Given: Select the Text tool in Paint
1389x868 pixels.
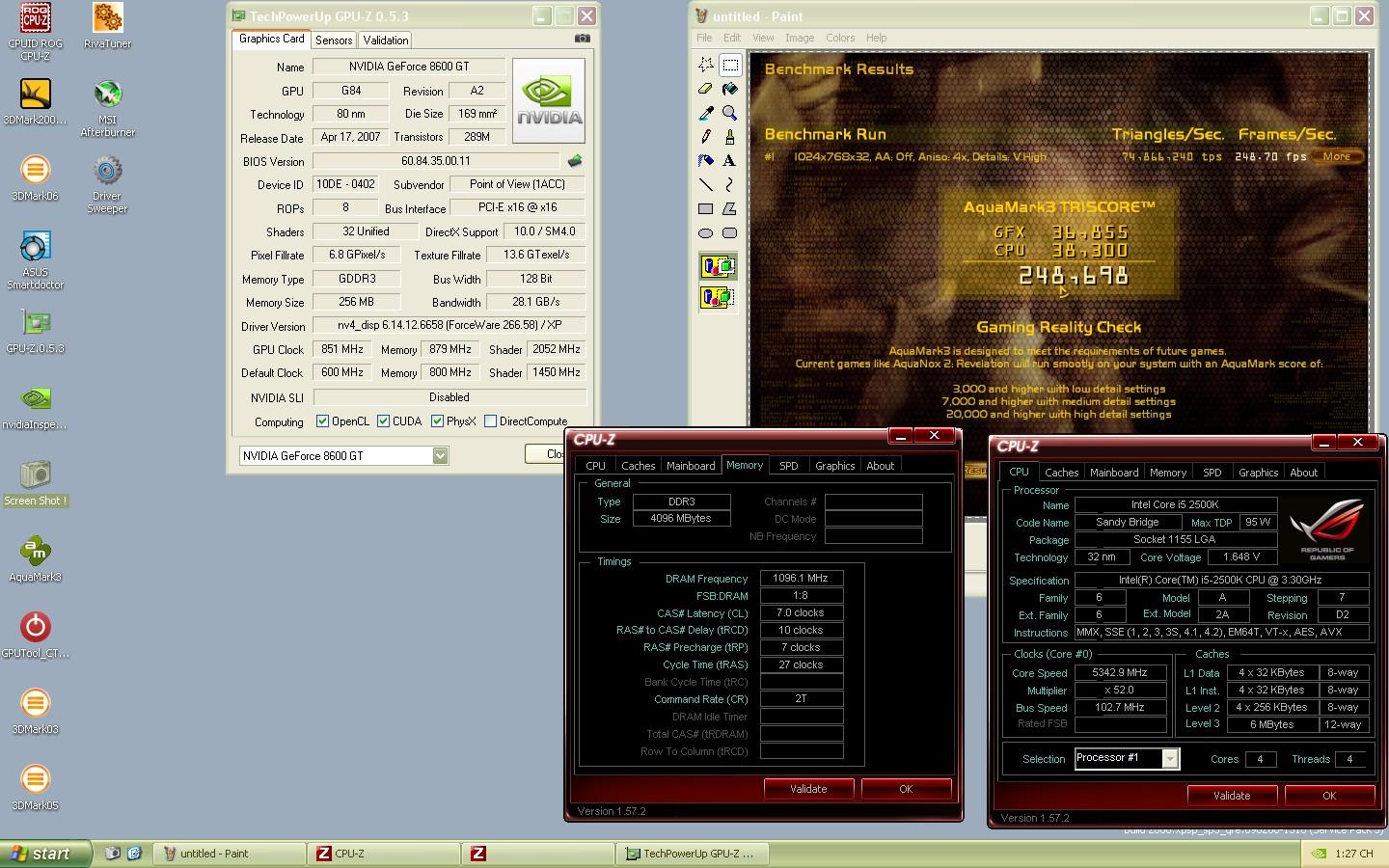Looking at the screenshot, I should tap(730, 160).
